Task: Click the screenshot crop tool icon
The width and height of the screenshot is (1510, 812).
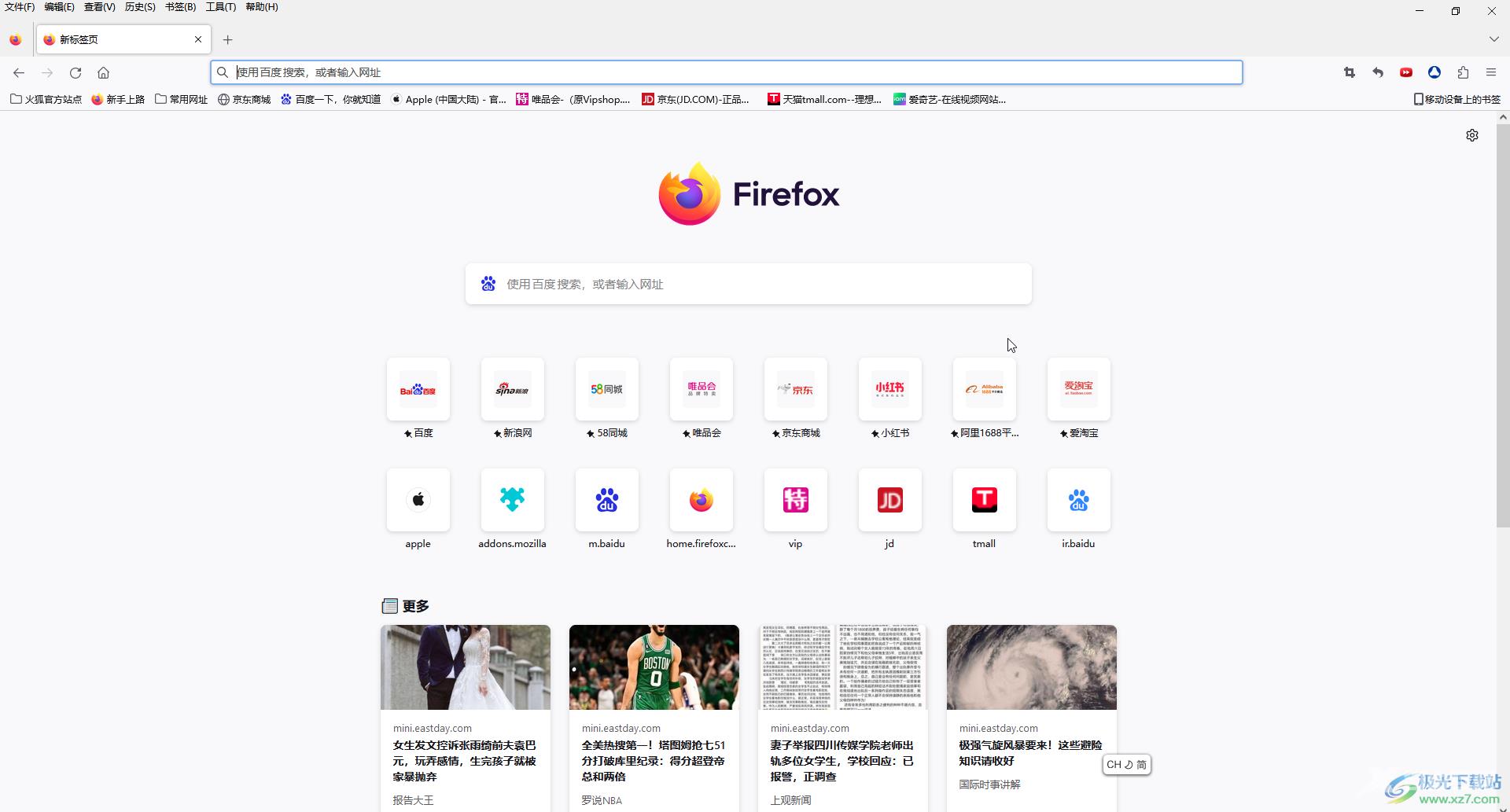Action: tap(1350, 72)
